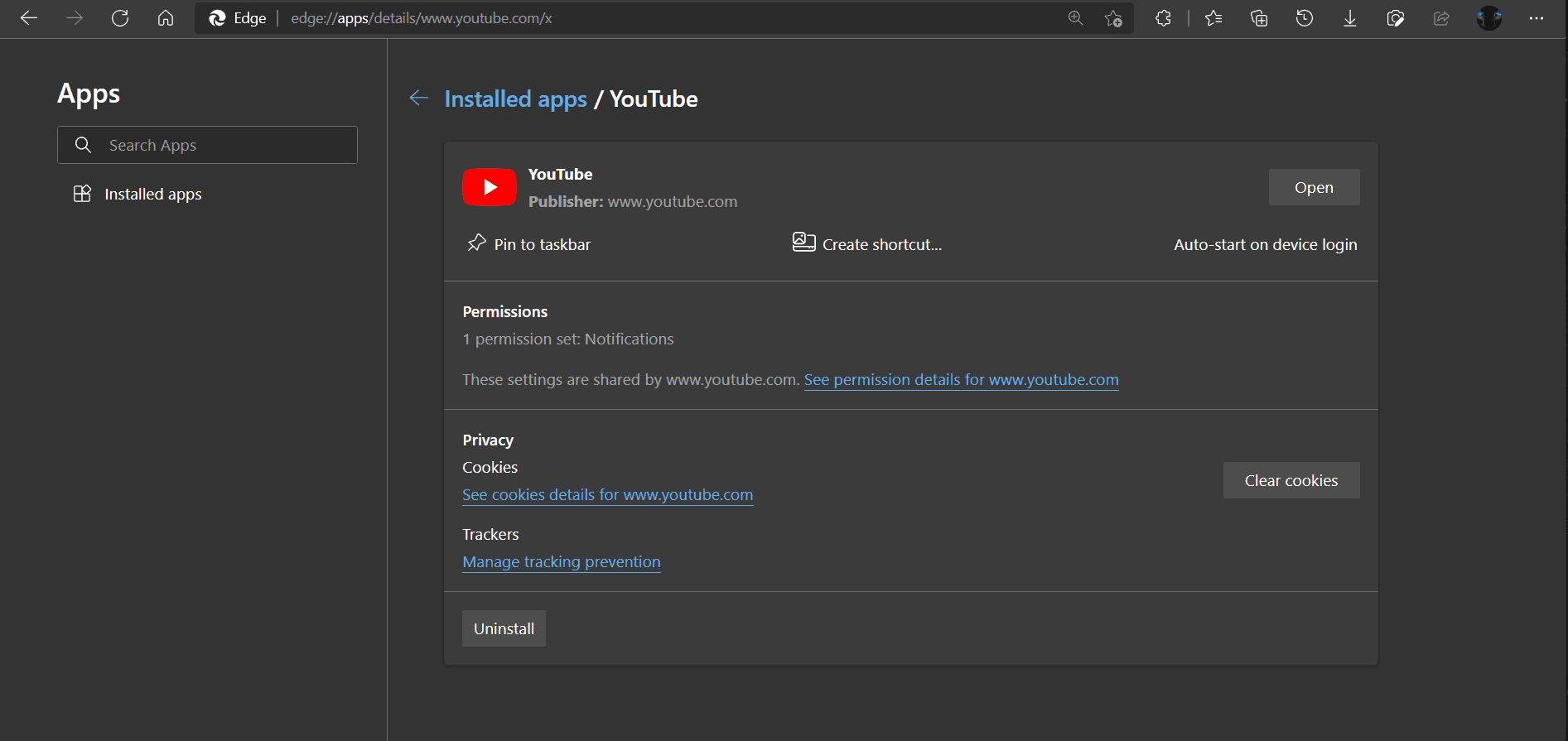Open the home page icon
Viewport: 1568px width, 741px height.
pyautogui.click(x=166, y=18)
